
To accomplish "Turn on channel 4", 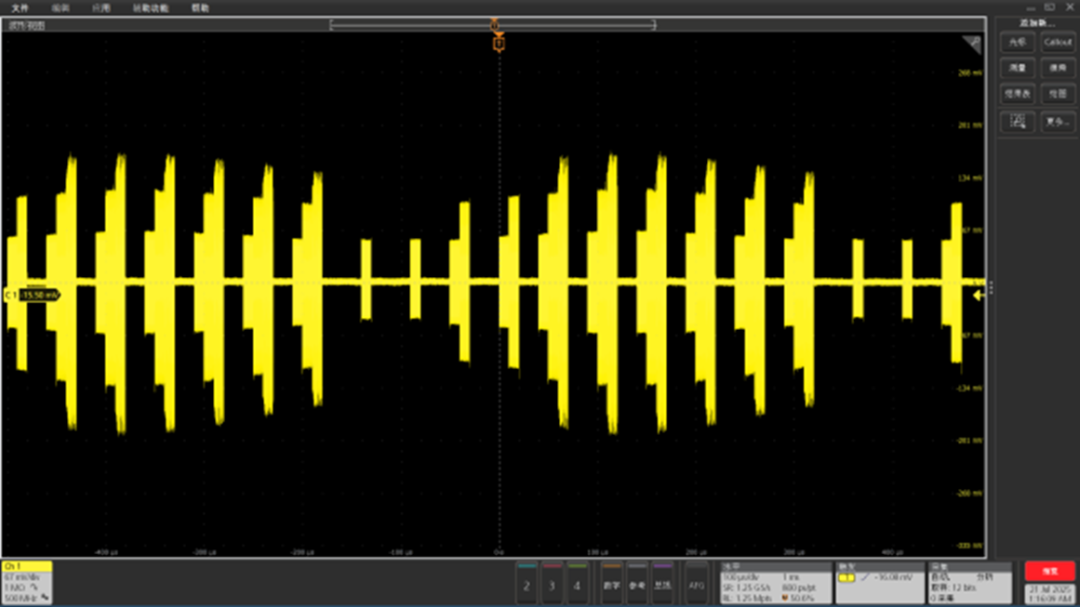I will point(577,584).
